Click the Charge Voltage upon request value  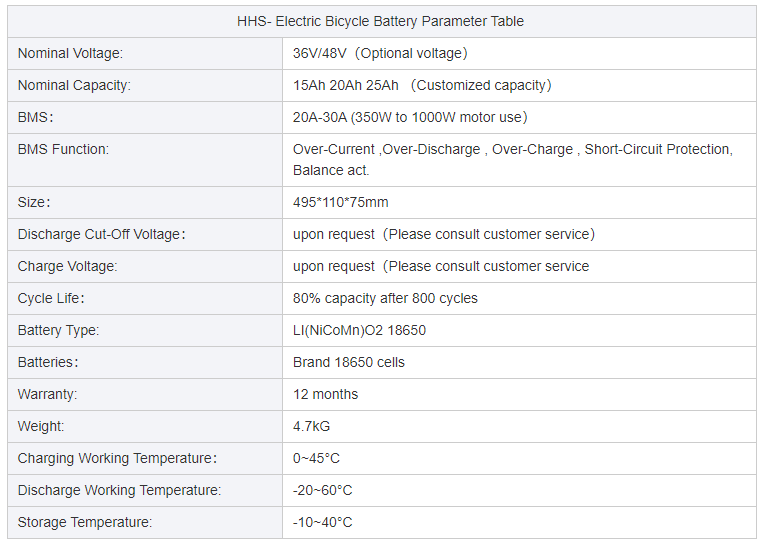(441, 266)
